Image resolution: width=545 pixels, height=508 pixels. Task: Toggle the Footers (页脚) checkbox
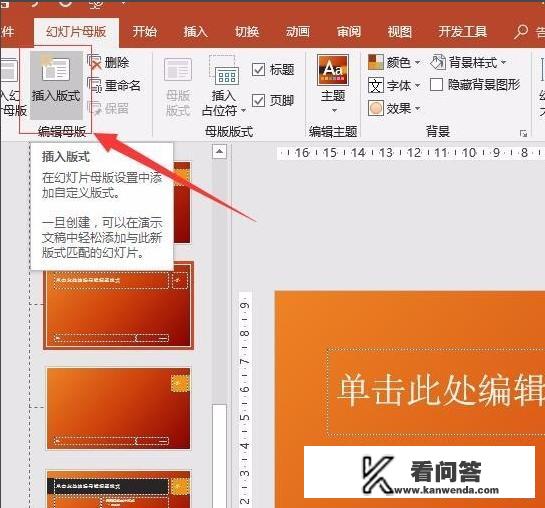tap(258, 101)
